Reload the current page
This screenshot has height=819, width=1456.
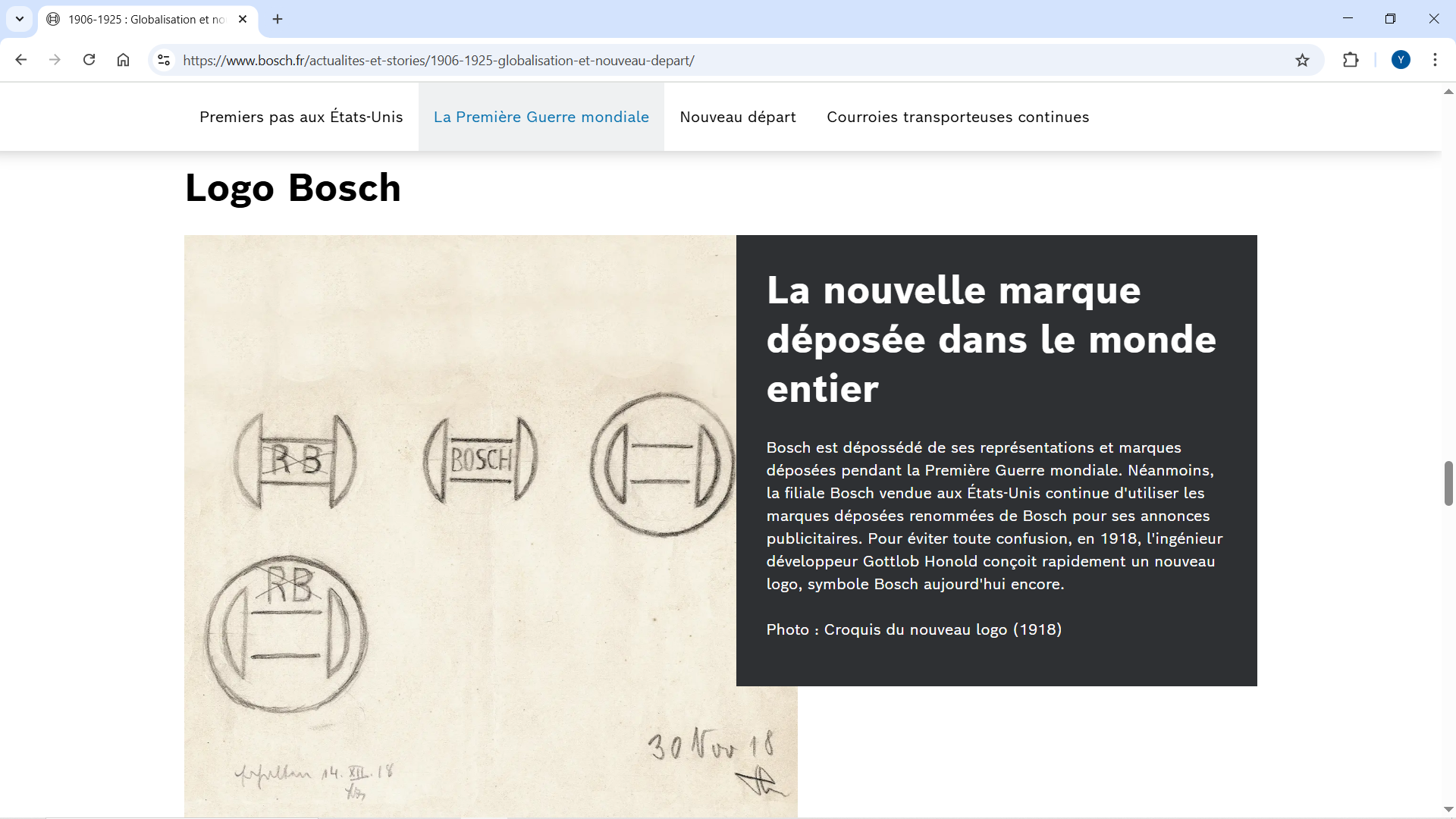(x=89, y=60)
